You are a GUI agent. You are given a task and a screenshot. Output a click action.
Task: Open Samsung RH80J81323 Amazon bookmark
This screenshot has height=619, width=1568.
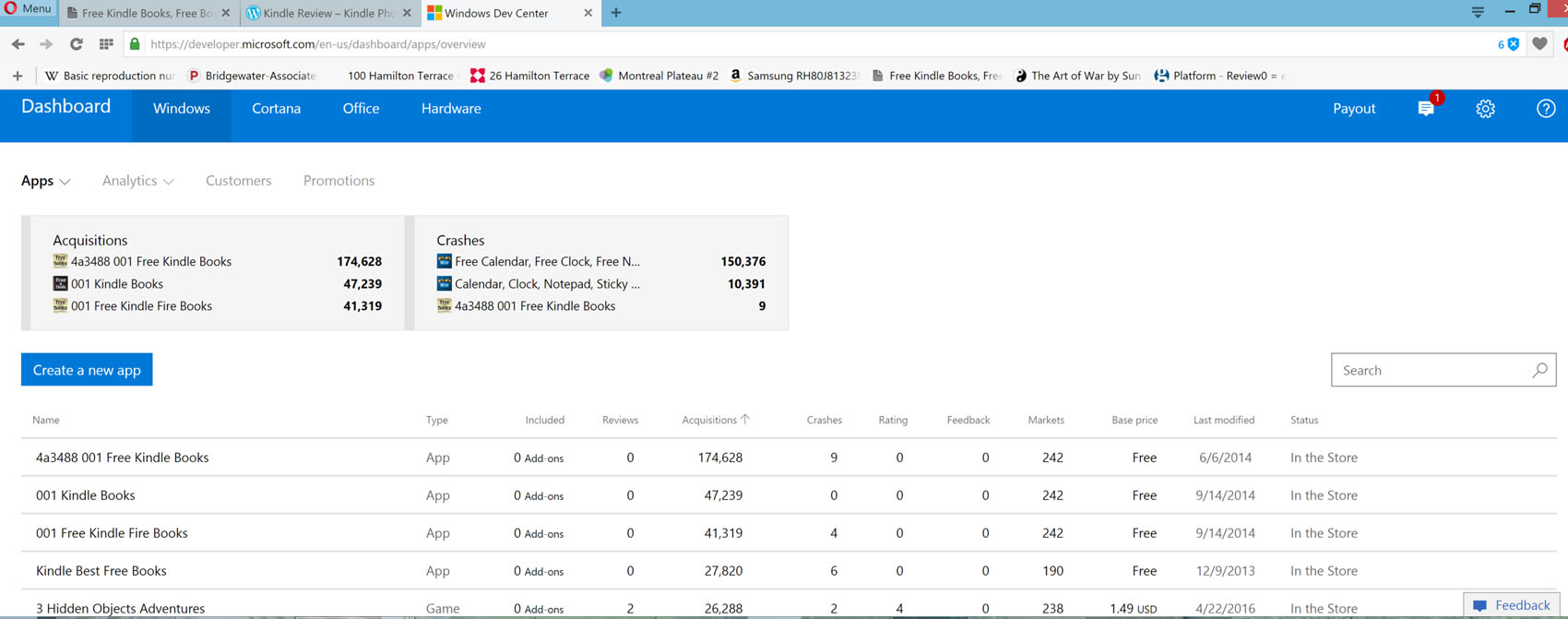click(793, 76)
